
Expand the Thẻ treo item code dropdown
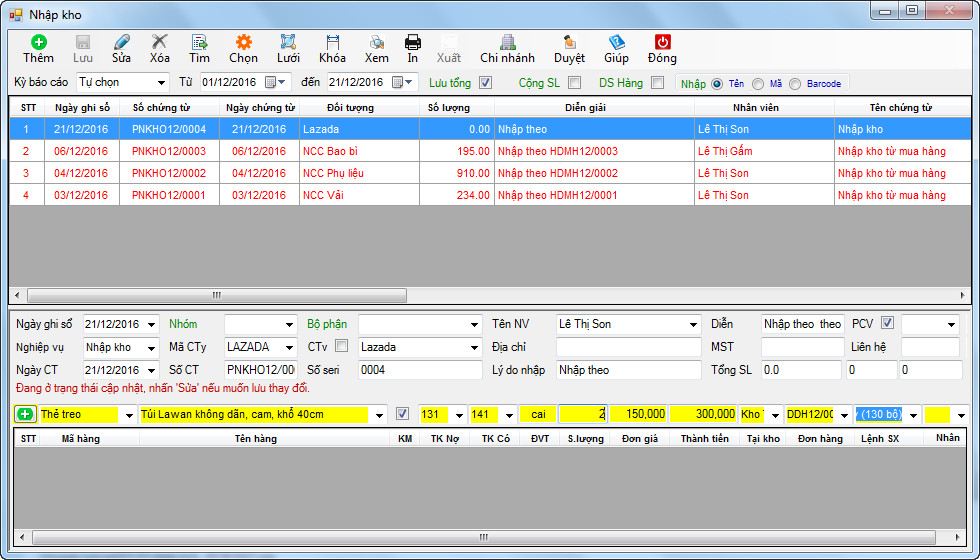tap(130, 414)
